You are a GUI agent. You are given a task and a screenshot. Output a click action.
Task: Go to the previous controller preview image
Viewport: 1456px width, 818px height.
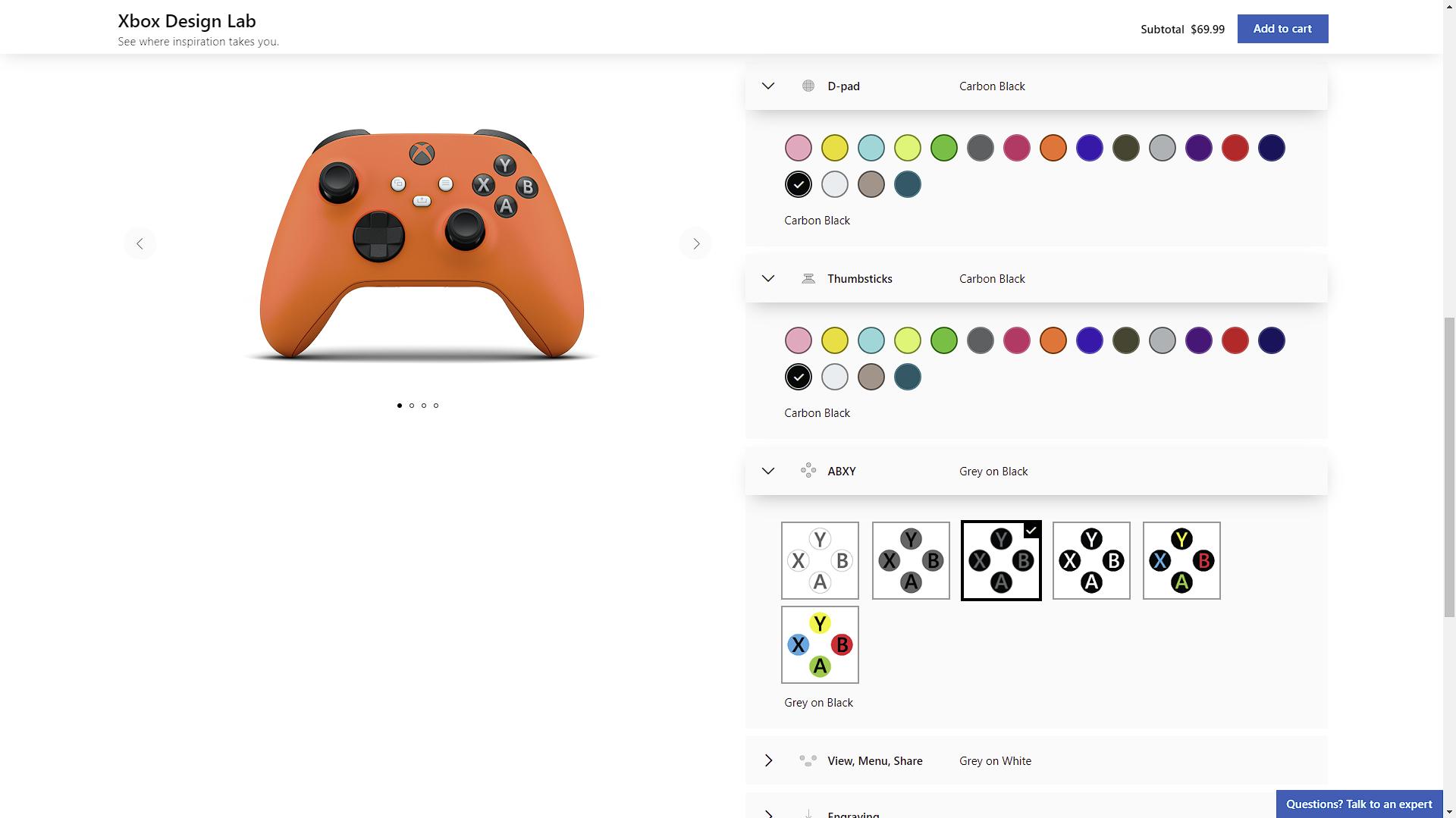pos(140,243)
